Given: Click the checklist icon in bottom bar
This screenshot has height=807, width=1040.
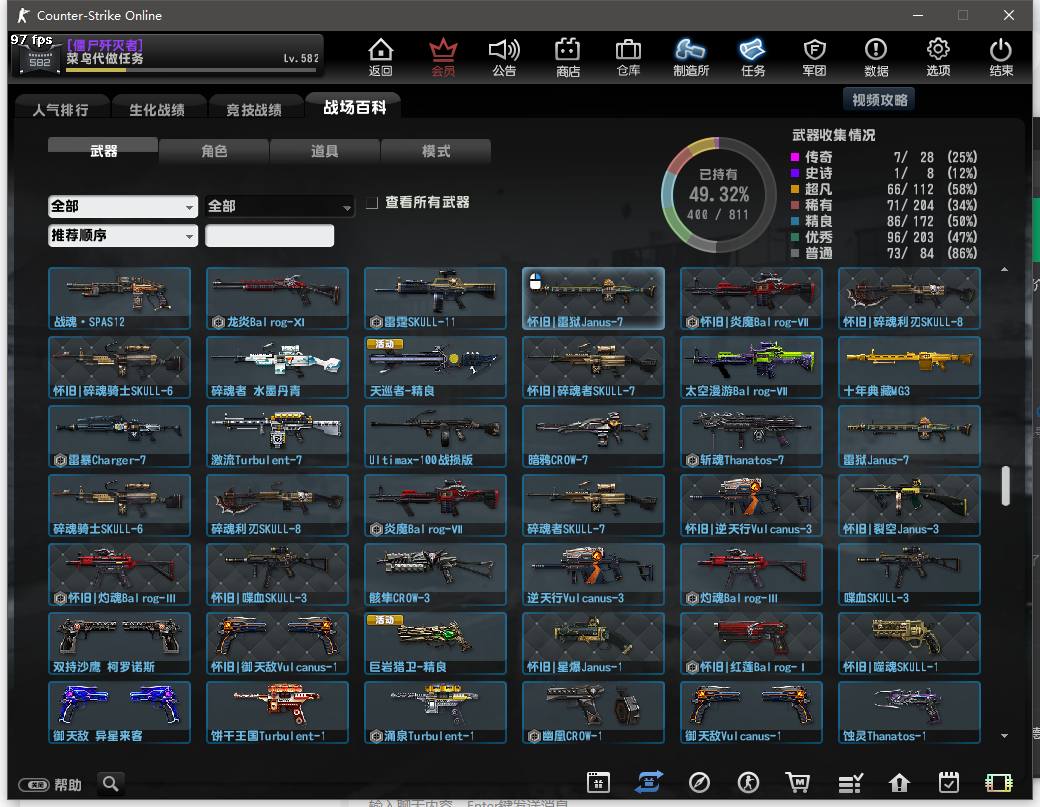Looking at the screenshot, I should [x=850, y=783].
